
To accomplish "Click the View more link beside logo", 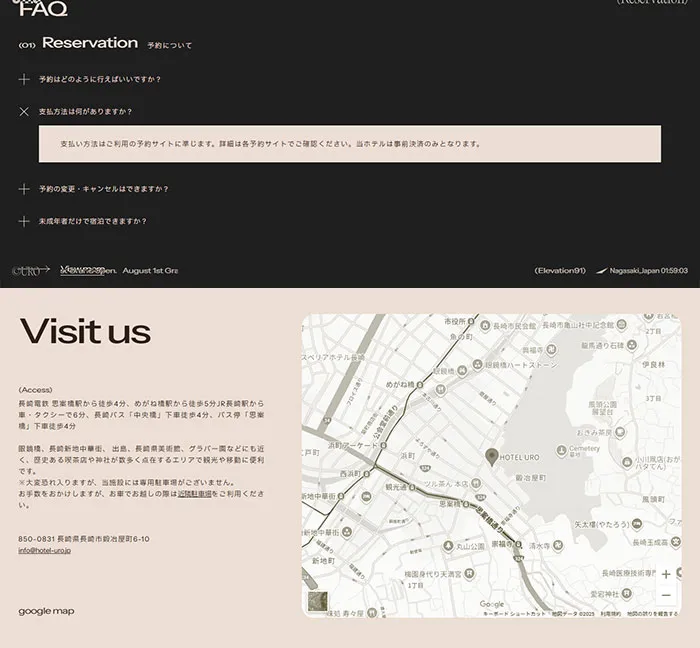I will [x=83, y=270].
